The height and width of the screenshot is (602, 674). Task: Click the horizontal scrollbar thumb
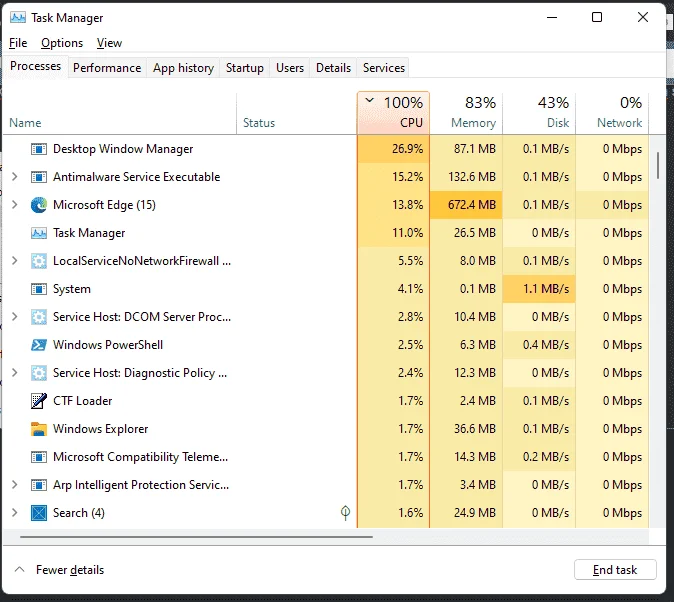pos(196,537)
